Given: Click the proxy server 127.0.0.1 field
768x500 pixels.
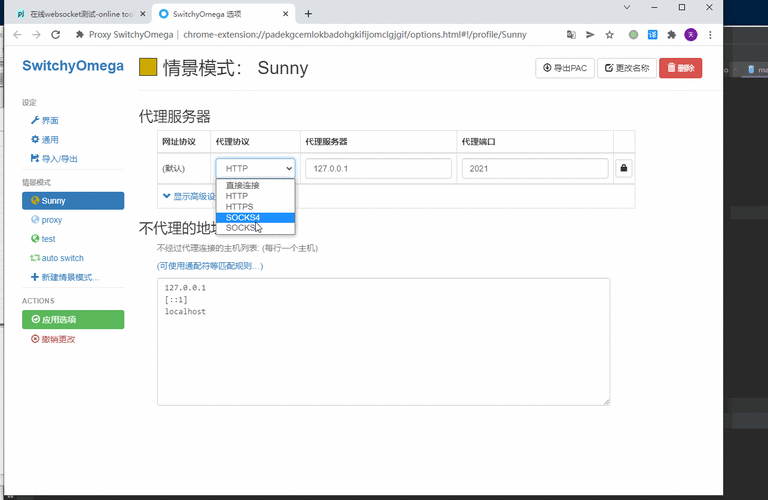Looking at the screenshot, I should [x=378, y=168].
